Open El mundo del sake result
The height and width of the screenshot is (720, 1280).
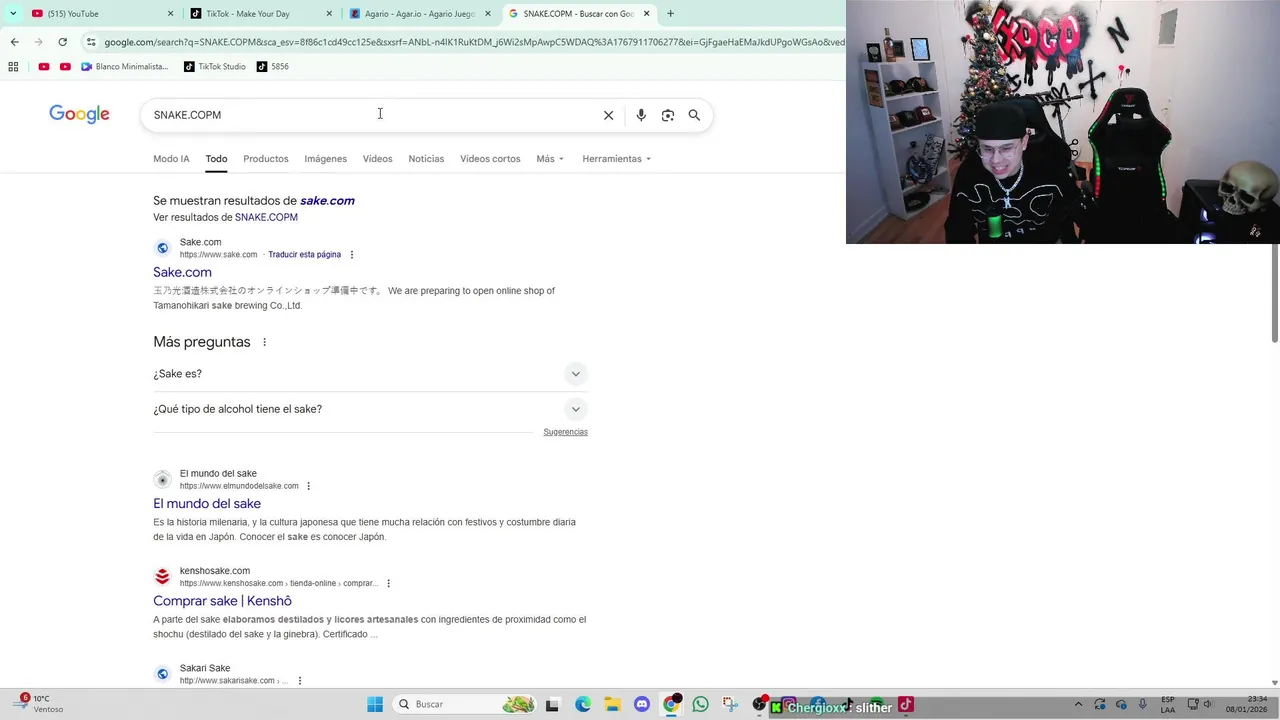click(207, 504)
